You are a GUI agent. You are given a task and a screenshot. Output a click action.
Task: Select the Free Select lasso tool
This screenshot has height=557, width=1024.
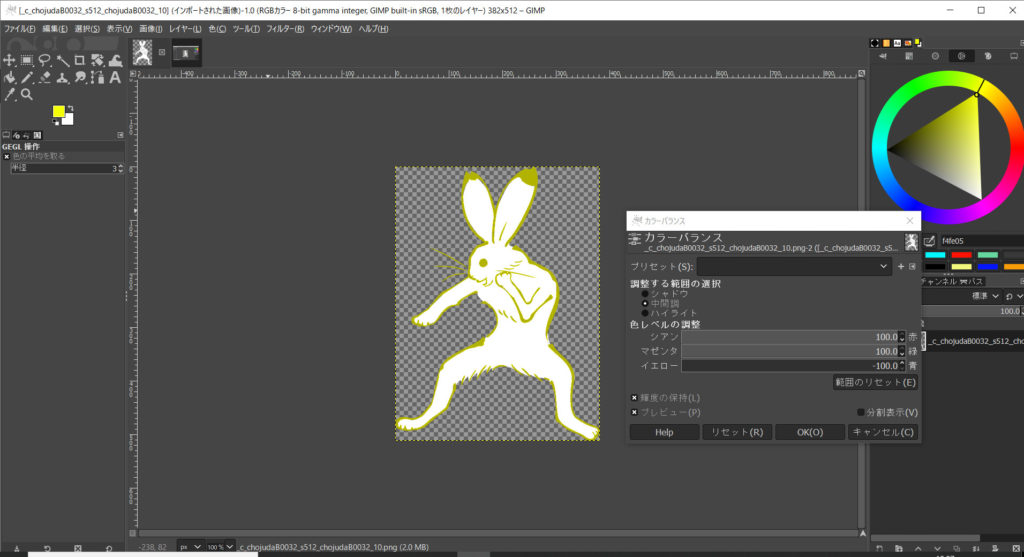coord(44,60)
